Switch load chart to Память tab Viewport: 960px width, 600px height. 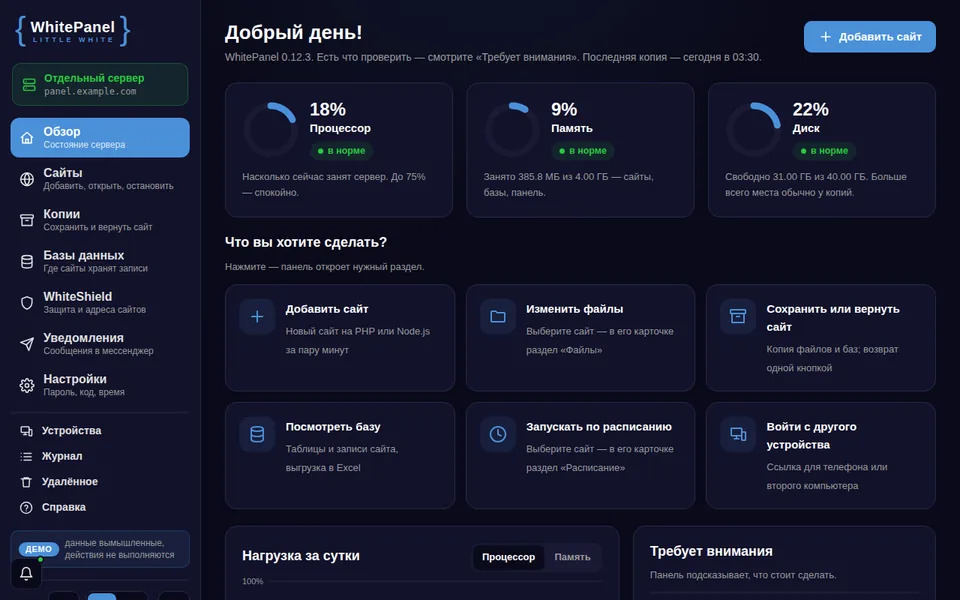(572, 557)
